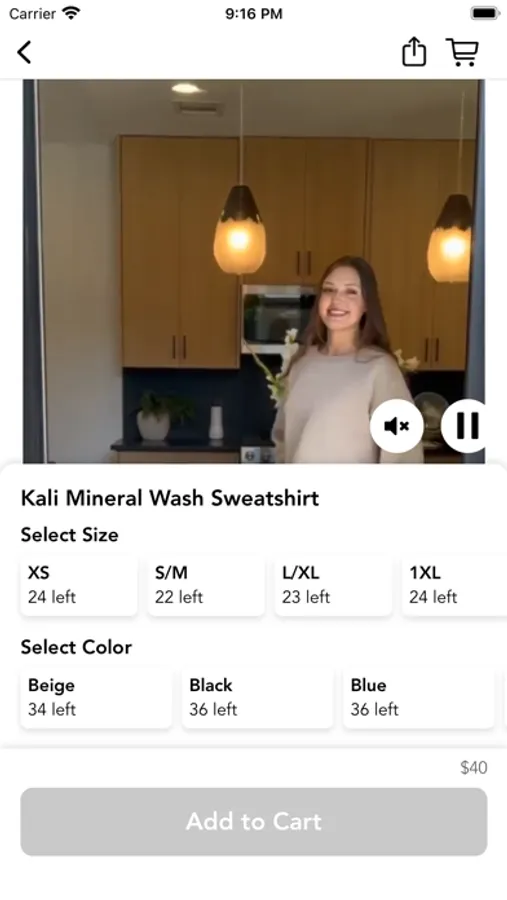Open the shopping cart
This screenshot has height=900, width=507.
coord(462,52)
